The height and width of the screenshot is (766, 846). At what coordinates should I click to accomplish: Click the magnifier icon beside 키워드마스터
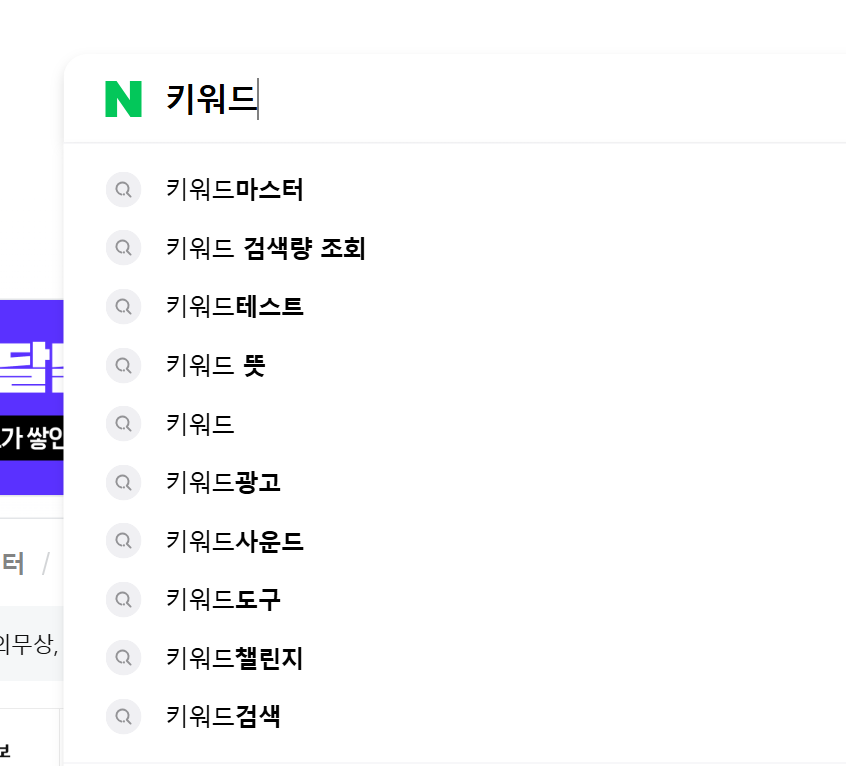pyautogui.click(x=123, y=189)
